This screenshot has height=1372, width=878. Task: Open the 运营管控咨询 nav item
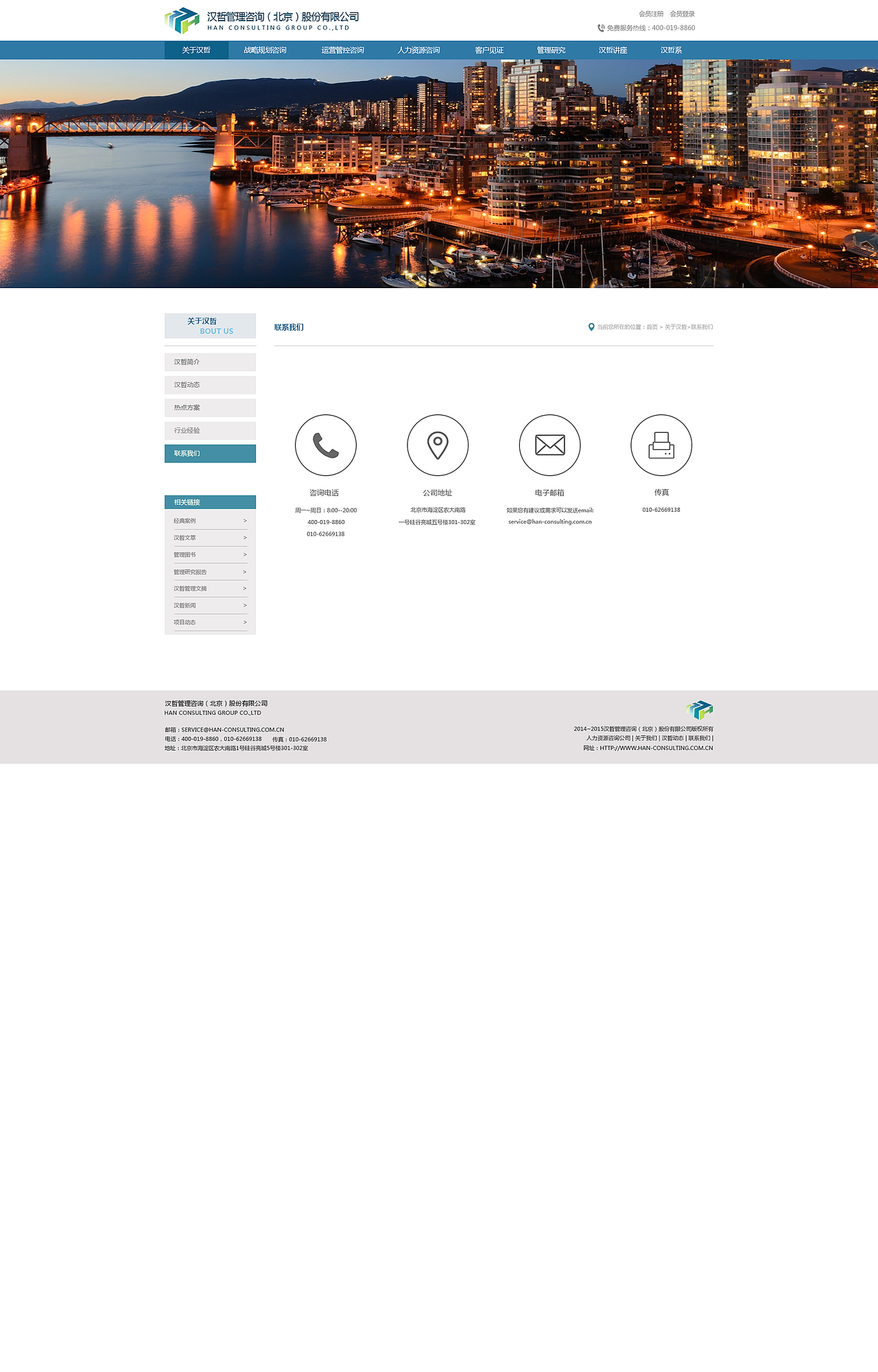pos(342,50)
